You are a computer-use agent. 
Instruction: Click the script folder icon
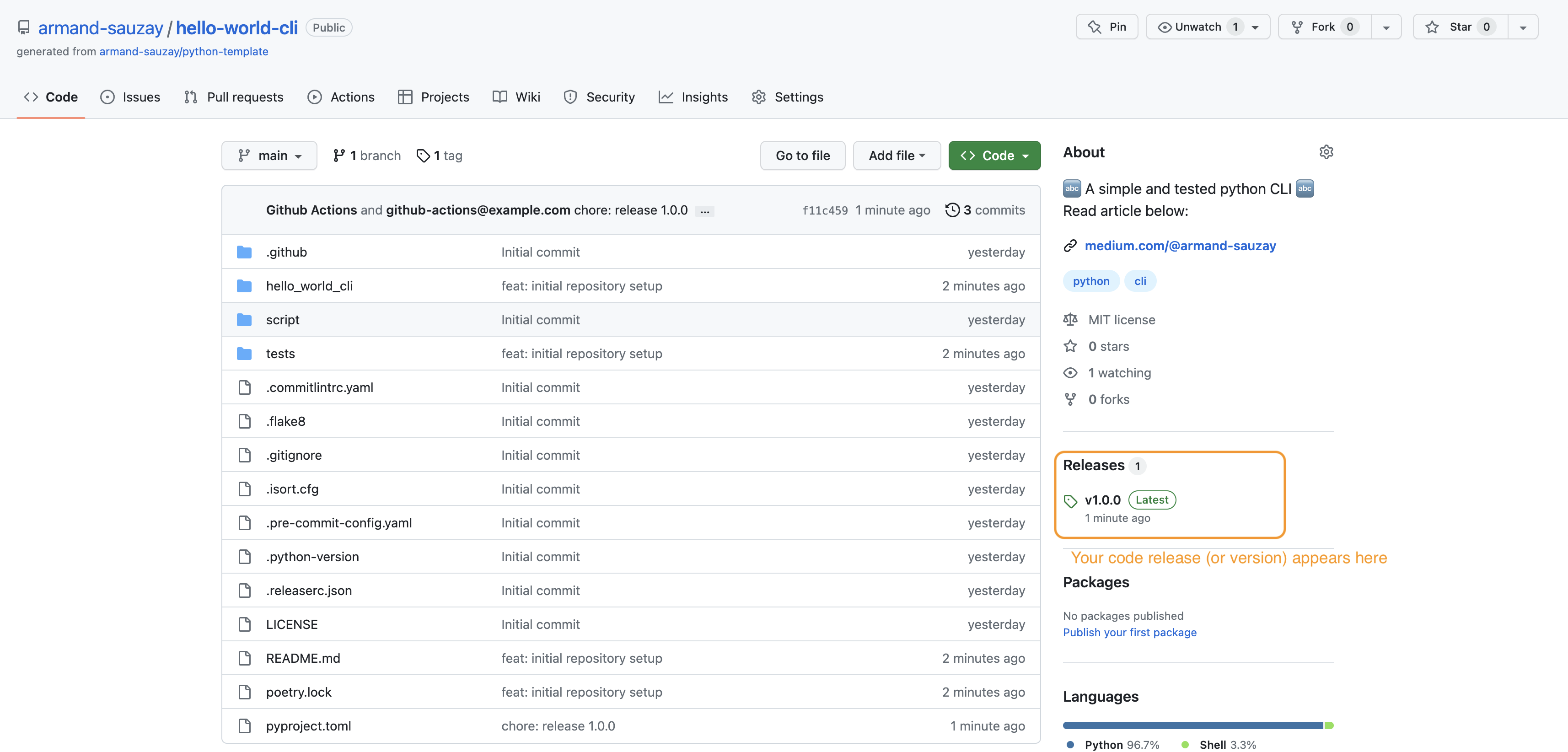pyautogui.click(x=244, y=320)
